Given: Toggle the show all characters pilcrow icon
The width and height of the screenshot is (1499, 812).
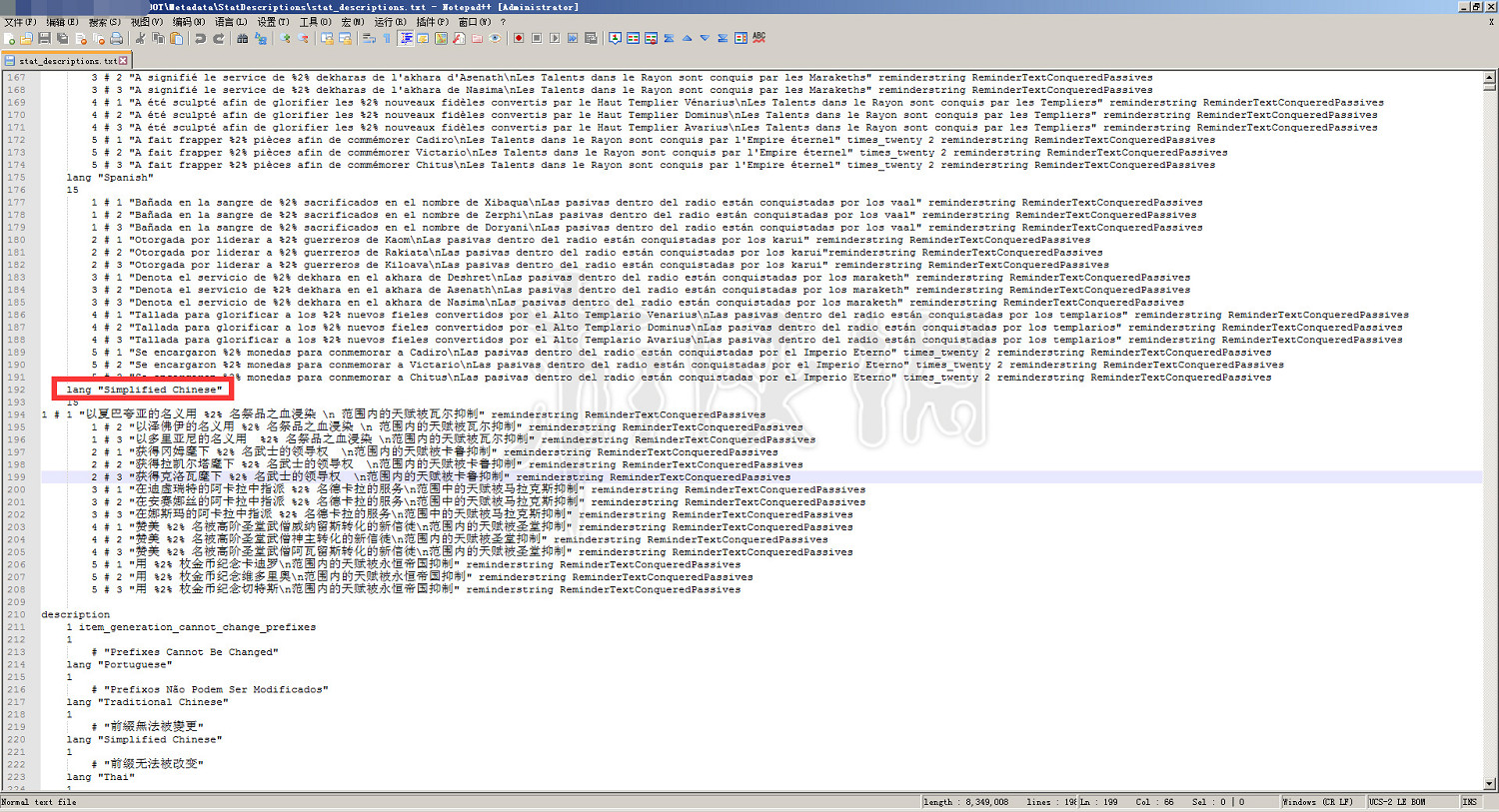Looking at the screenshot, I should coord(387,39).
